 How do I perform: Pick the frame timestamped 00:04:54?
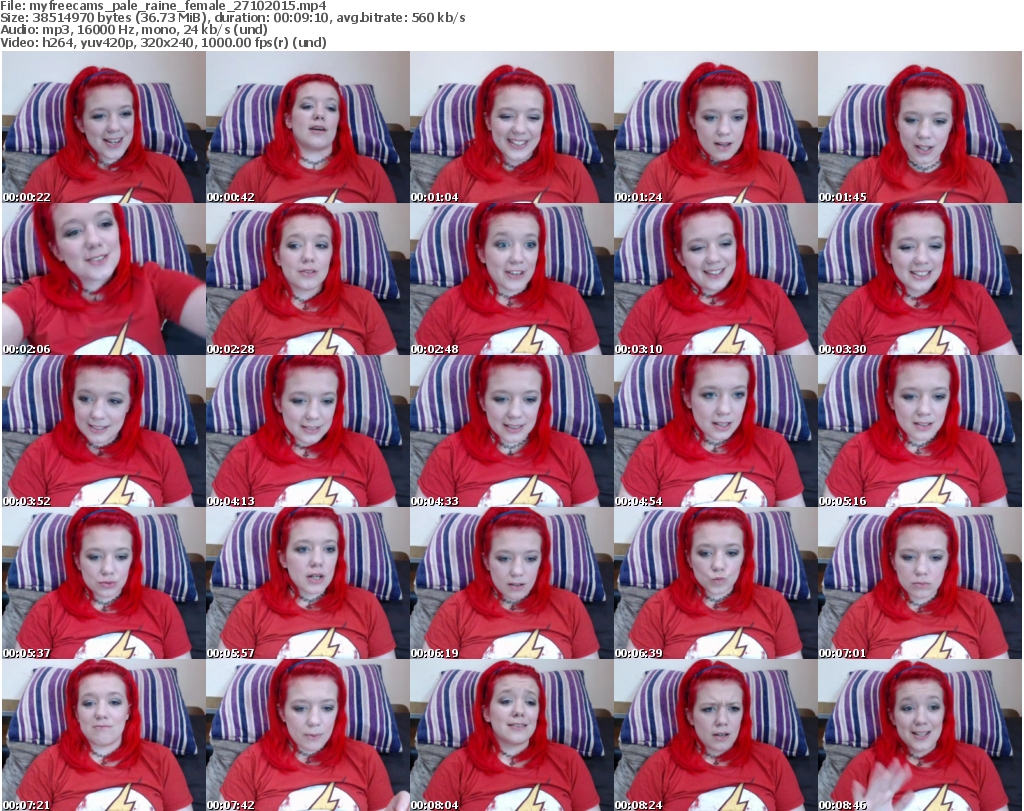[716, 432]
